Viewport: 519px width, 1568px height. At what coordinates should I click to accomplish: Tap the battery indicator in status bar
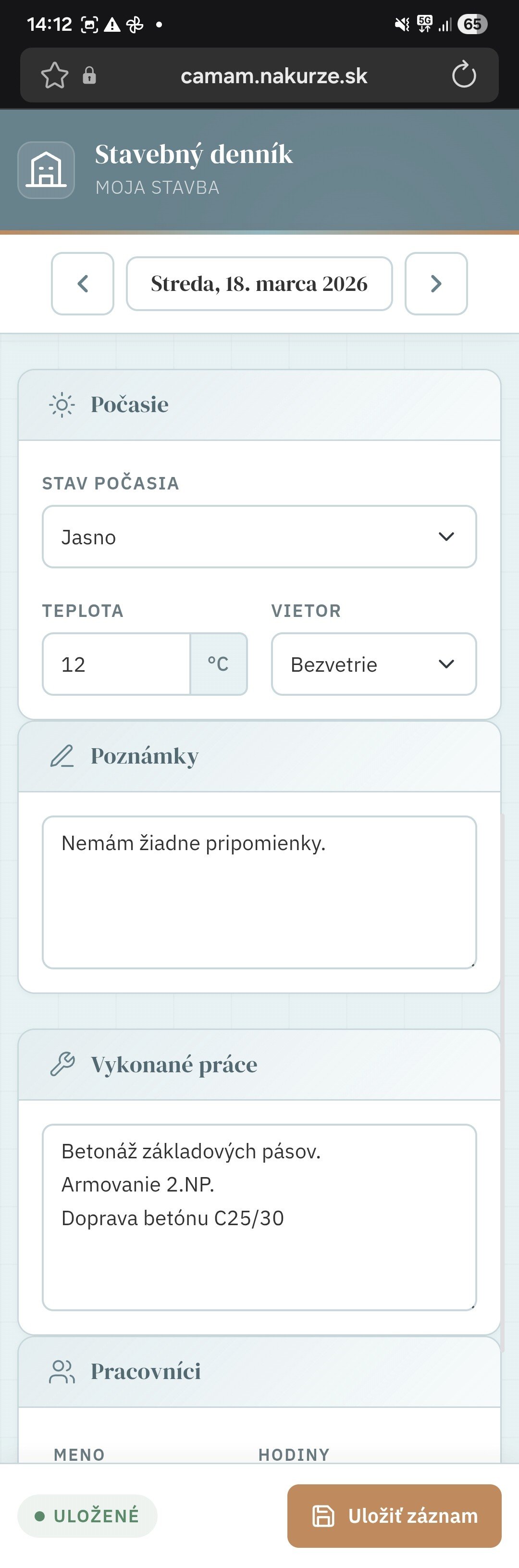tap(473, 25)
